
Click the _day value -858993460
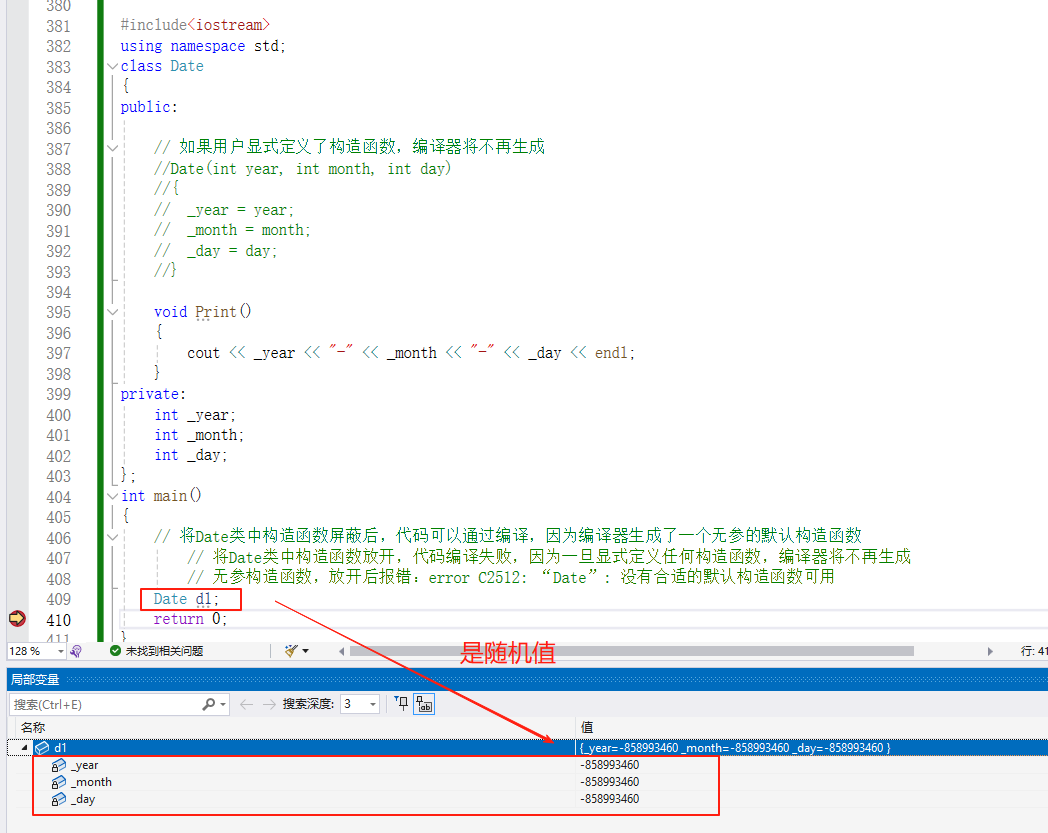click(610, 799)
